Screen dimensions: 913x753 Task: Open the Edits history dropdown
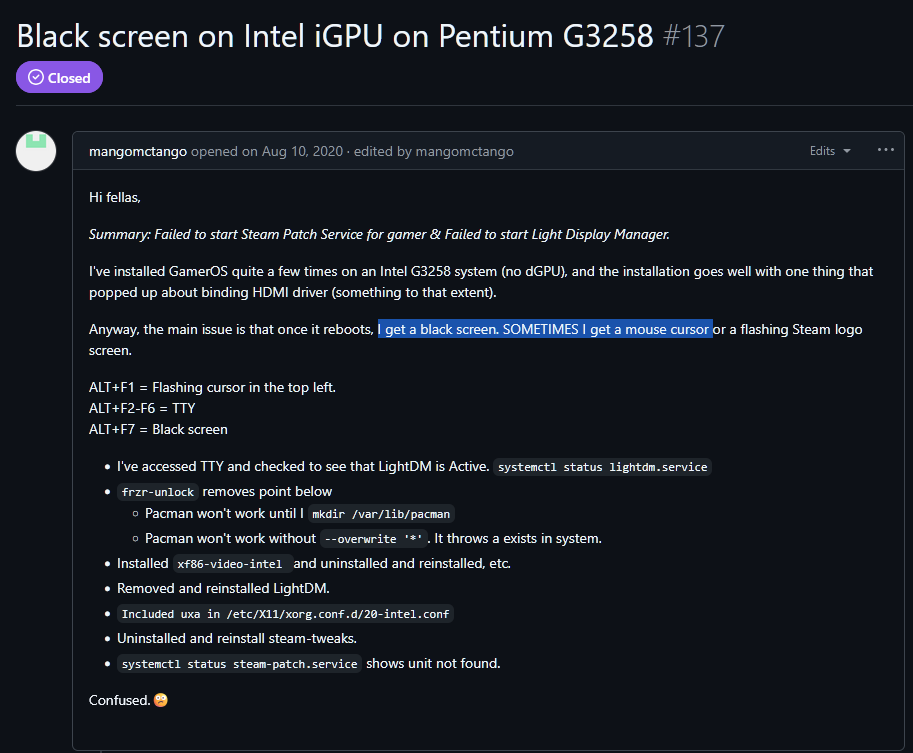tap(830, 151)
